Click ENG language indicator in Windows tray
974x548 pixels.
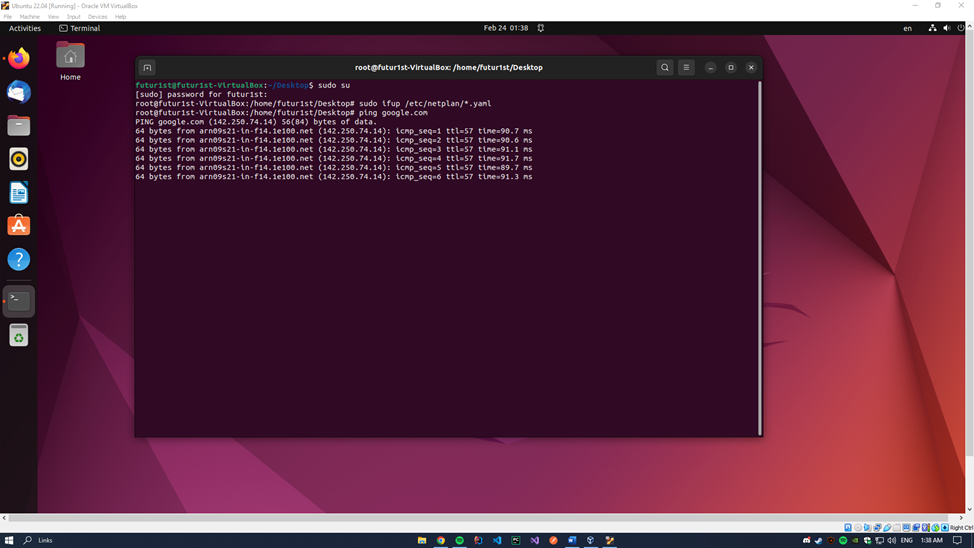click(907, 541)
